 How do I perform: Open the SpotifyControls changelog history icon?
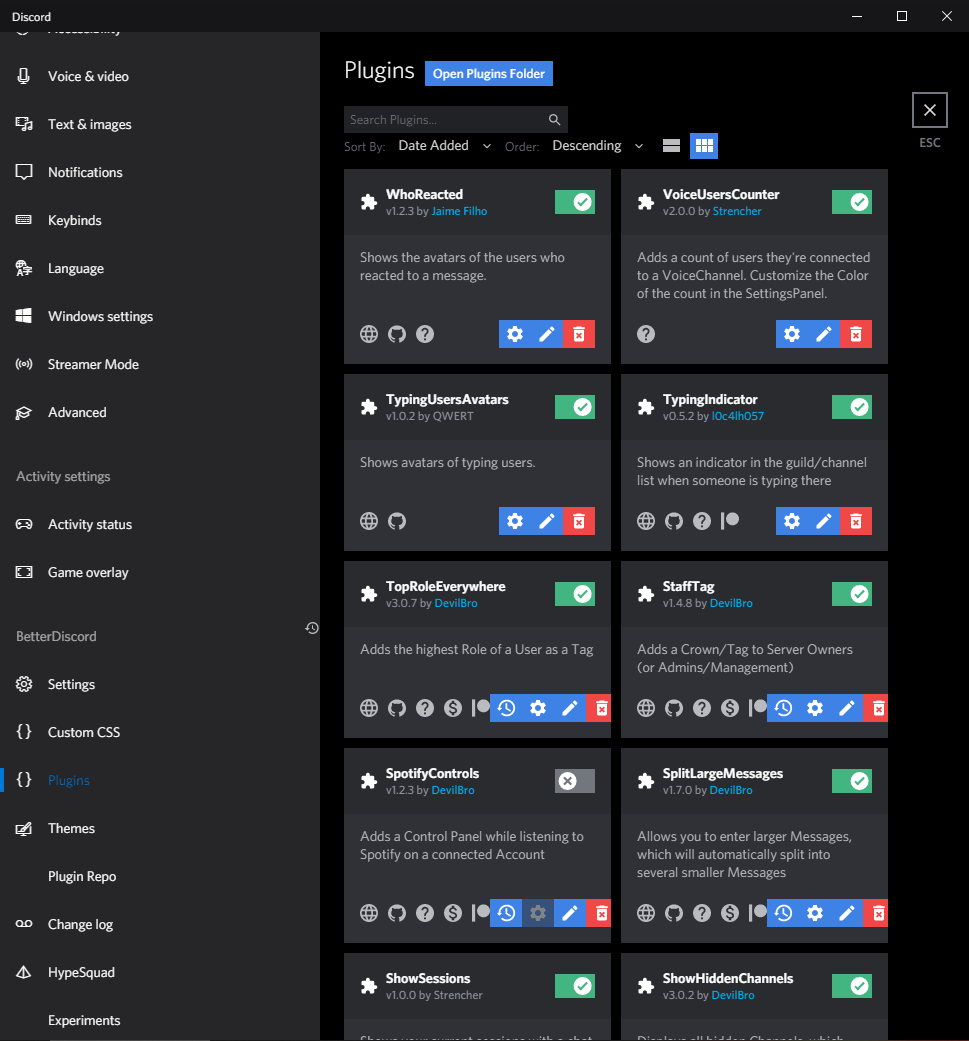[506, 914]
